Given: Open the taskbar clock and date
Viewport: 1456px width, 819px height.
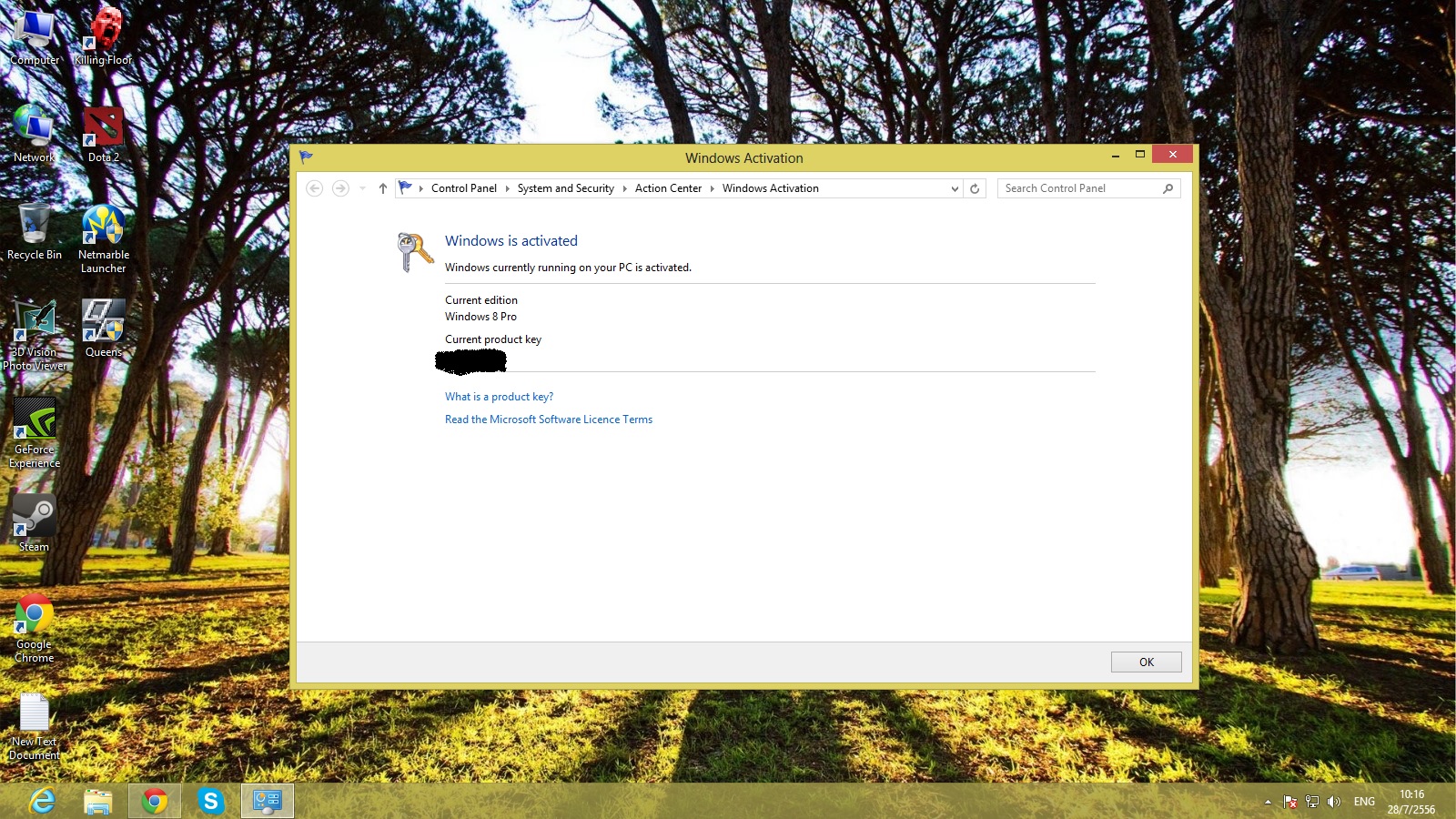Looking at the screenshot, I should (1411, 802).
